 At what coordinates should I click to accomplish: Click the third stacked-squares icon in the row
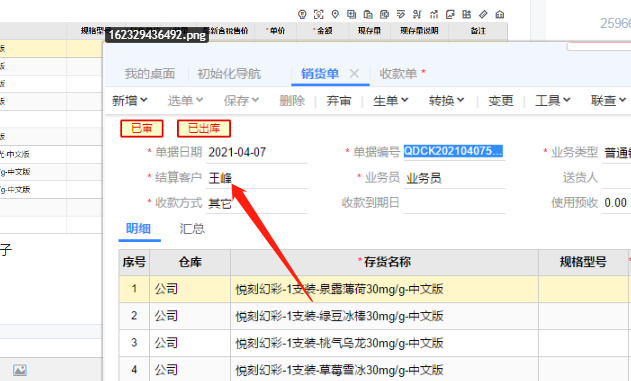point(384,14)
